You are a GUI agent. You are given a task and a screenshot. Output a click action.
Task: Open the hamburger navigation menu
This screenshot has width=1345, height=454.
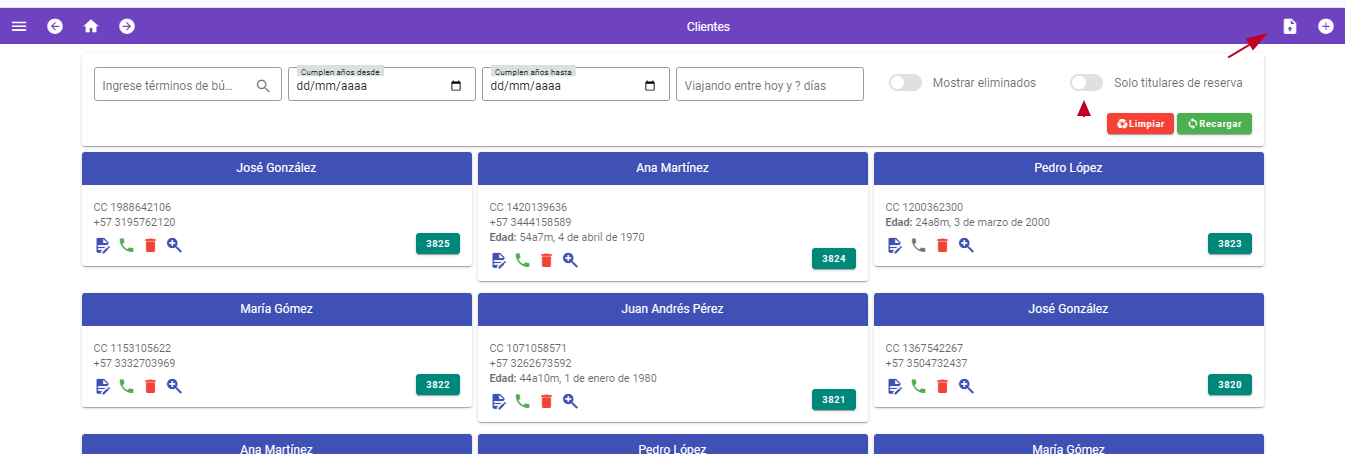click(x=19, y=26)
